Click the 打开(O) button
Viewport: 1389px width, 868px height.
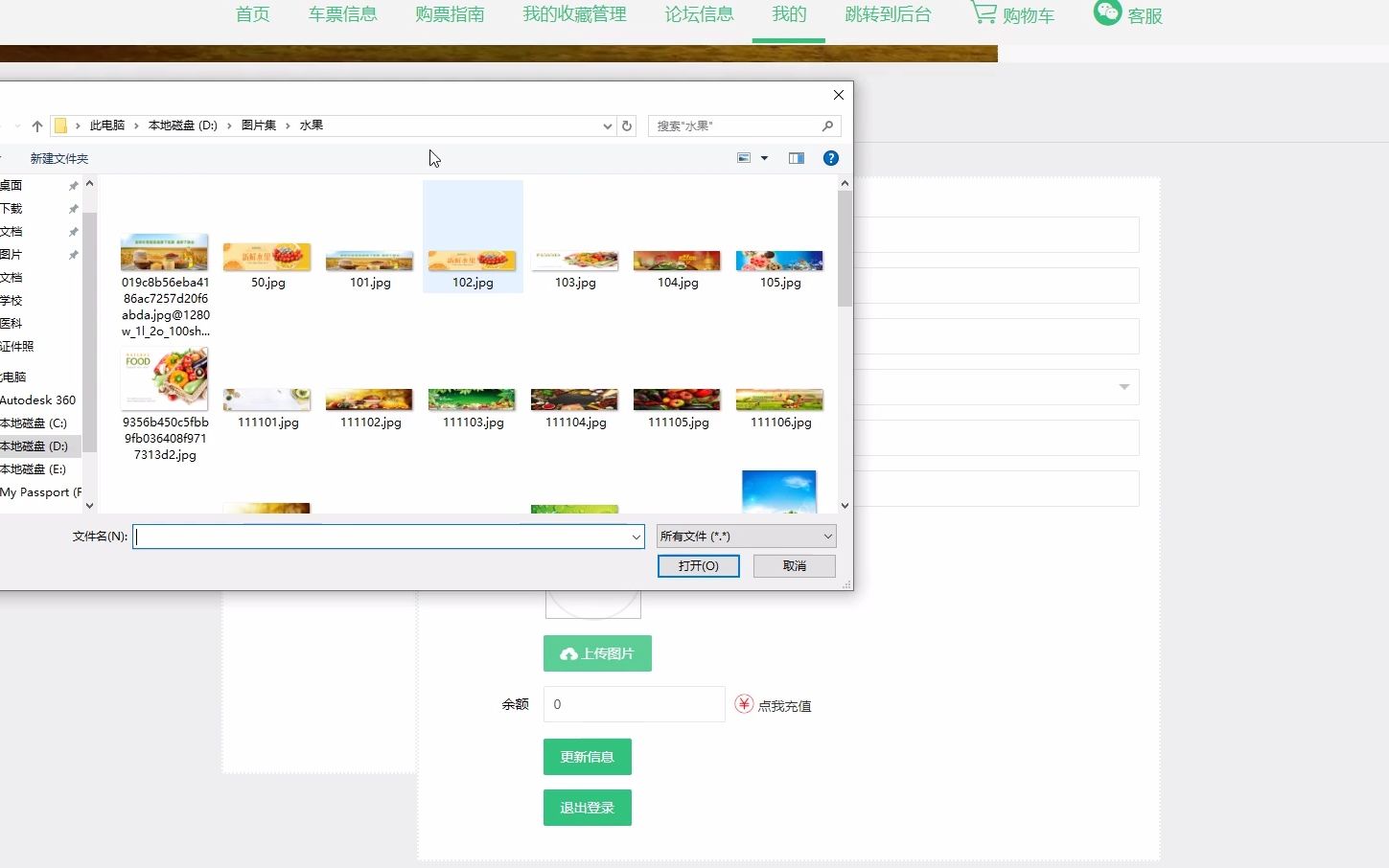[x=698, y=565]
